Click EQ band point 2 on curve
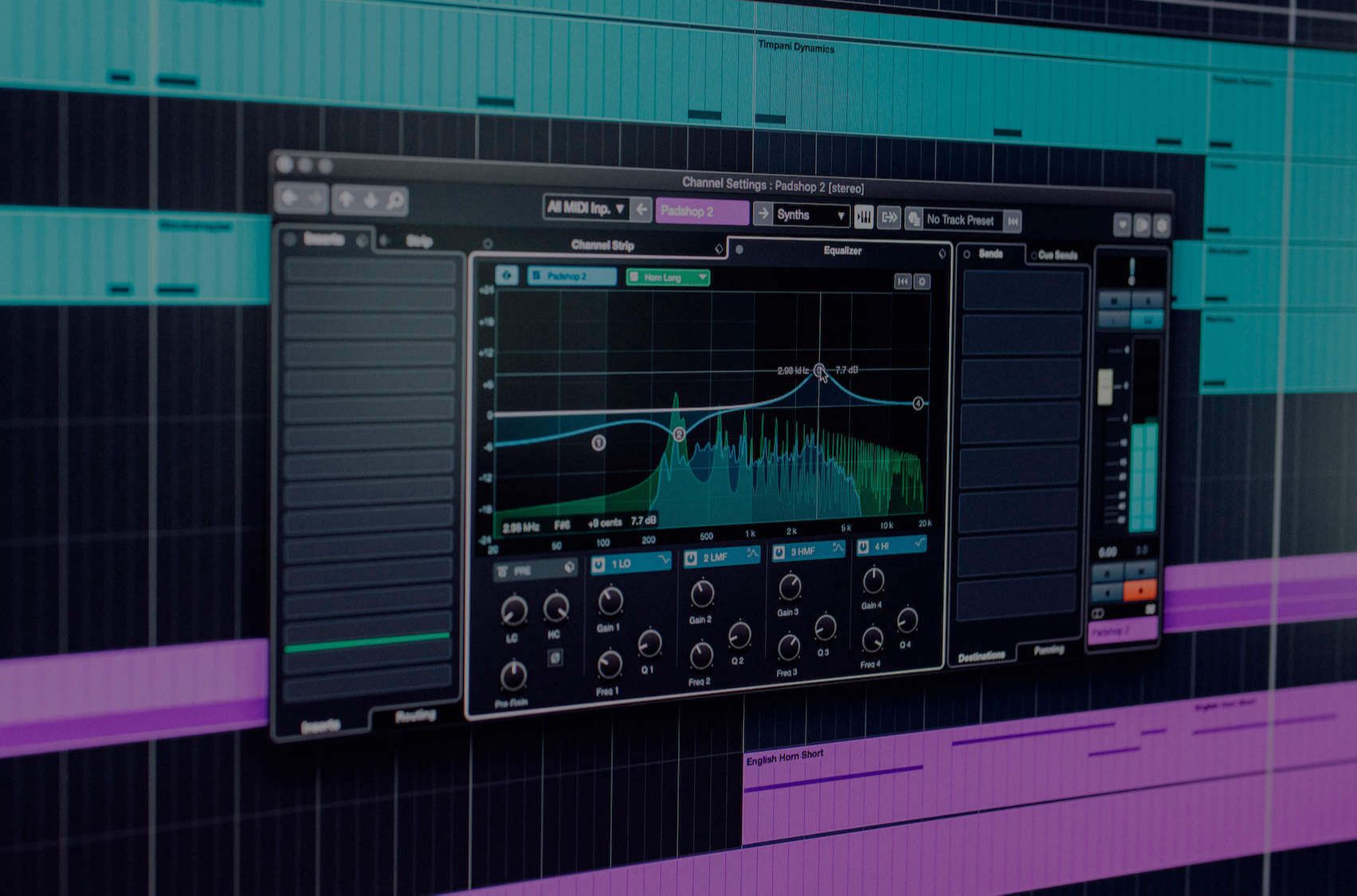The width and height of the screenshot is (1357, 896). pyautogui.click(x=679, y=434)
